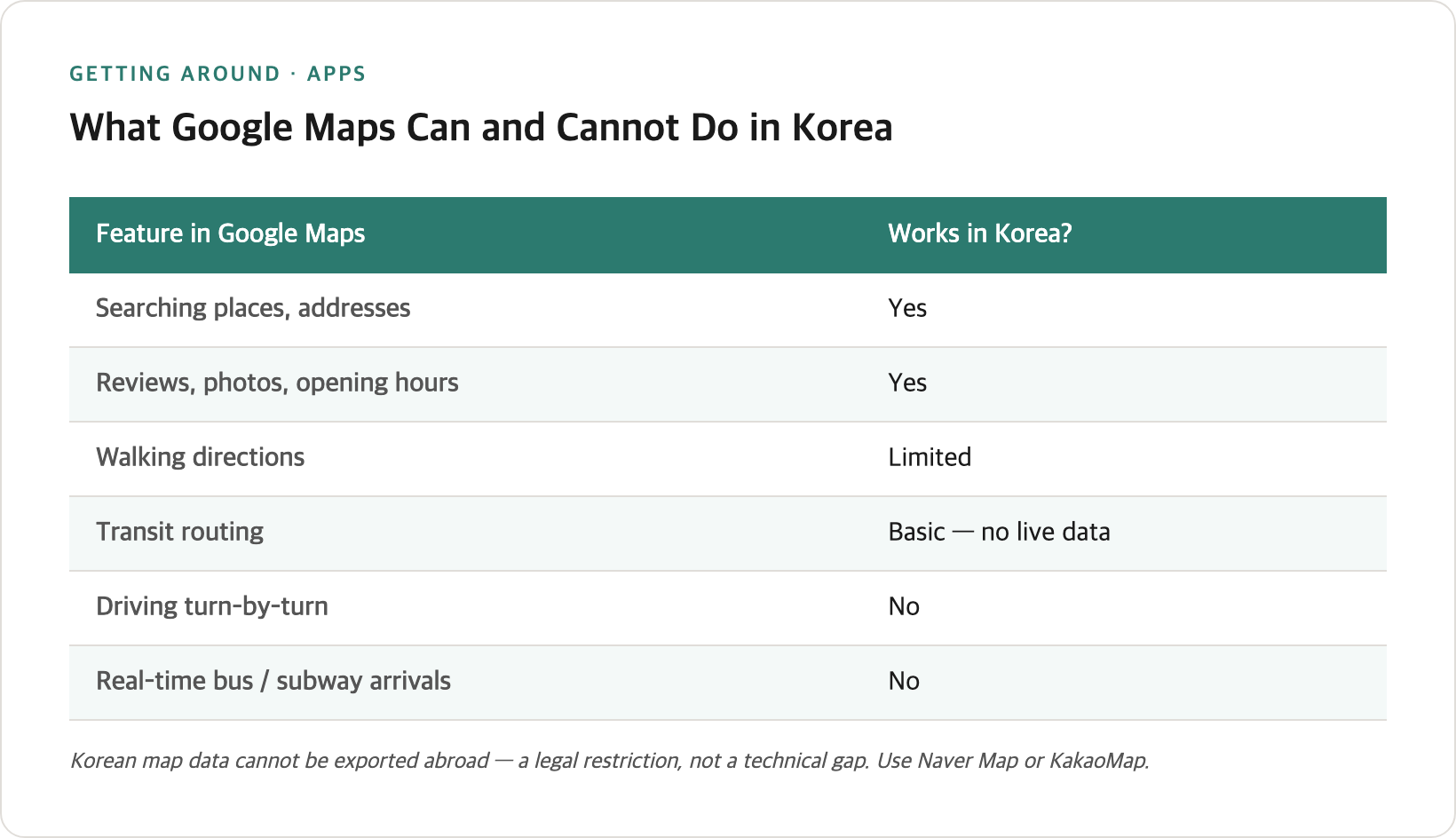Click the footnote about Korean map data export

(609, 761)
